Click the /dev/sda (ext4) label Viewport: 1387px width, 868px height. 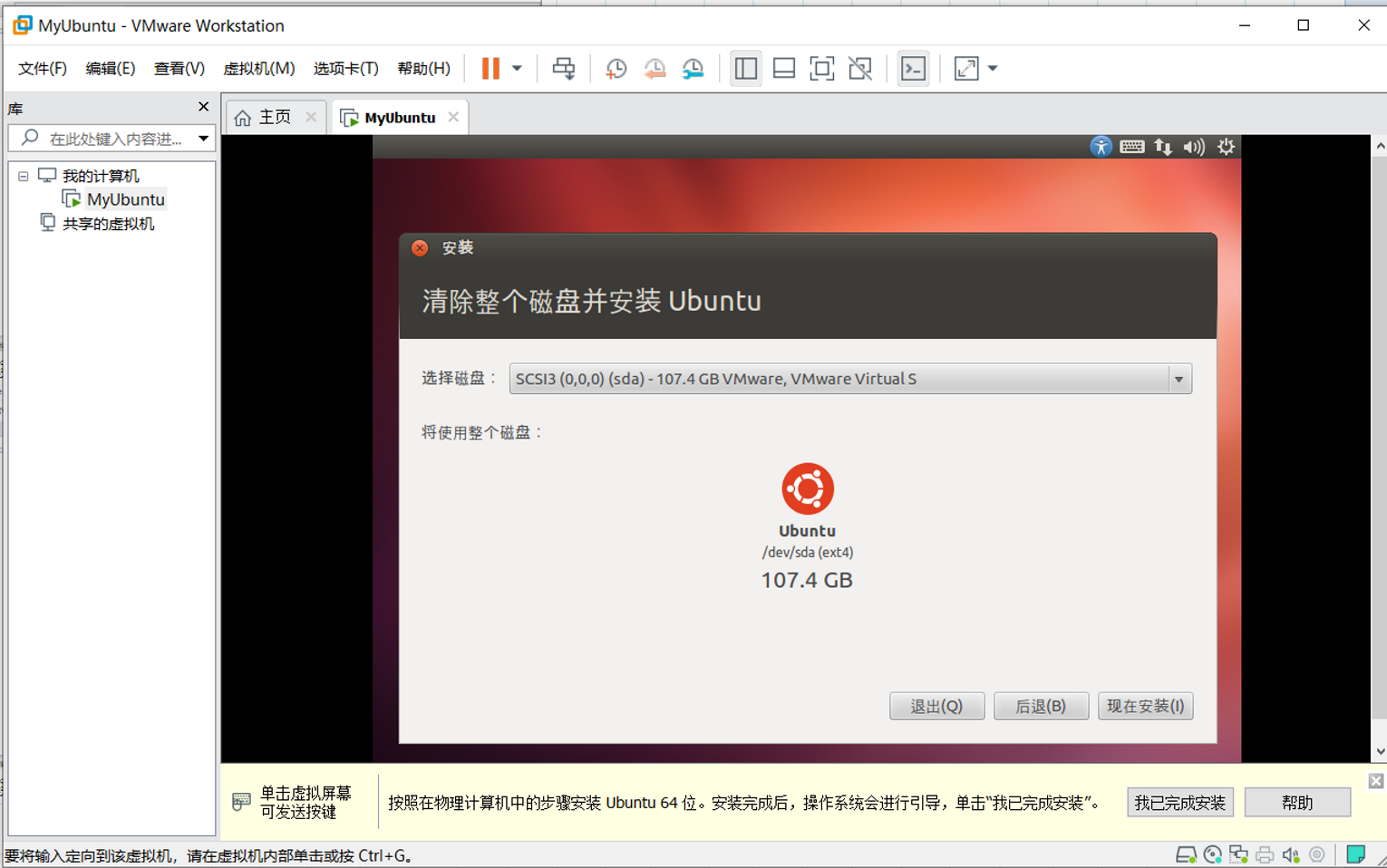(x=808, y=553)
